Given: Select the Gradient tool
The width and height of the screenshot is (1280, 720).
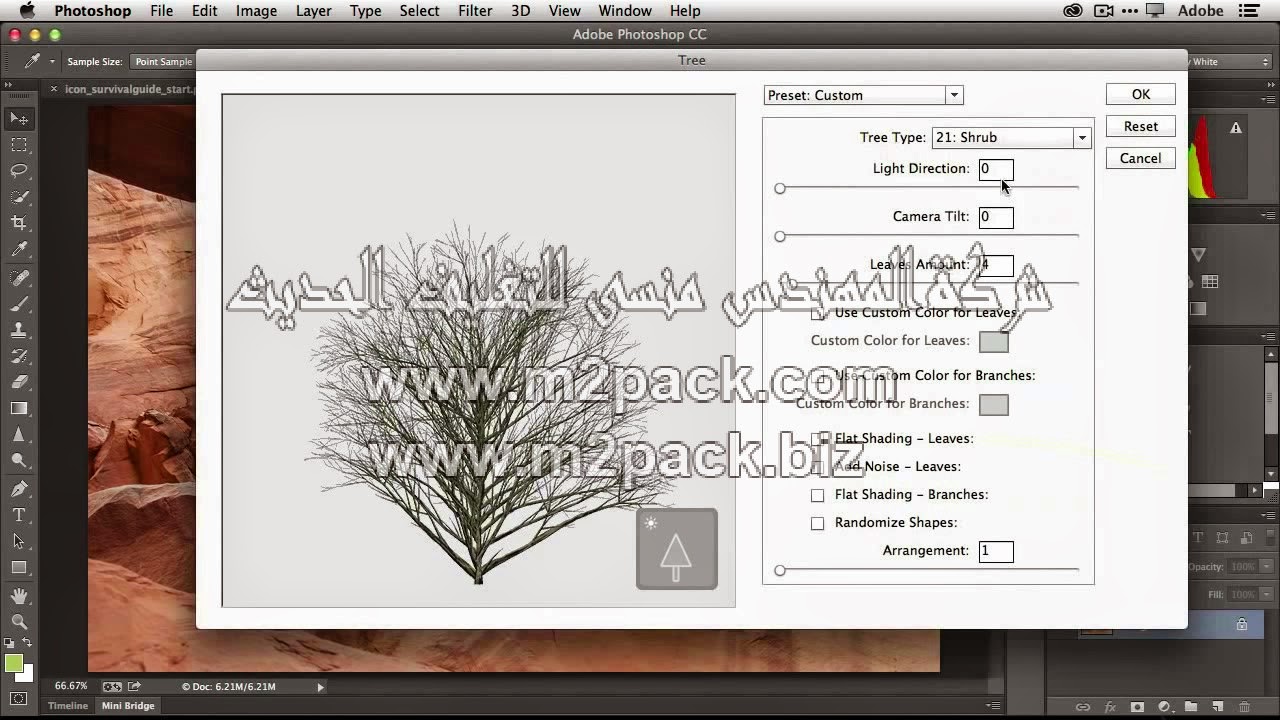Looking at the screenshot, I should [x=19, y=408].
